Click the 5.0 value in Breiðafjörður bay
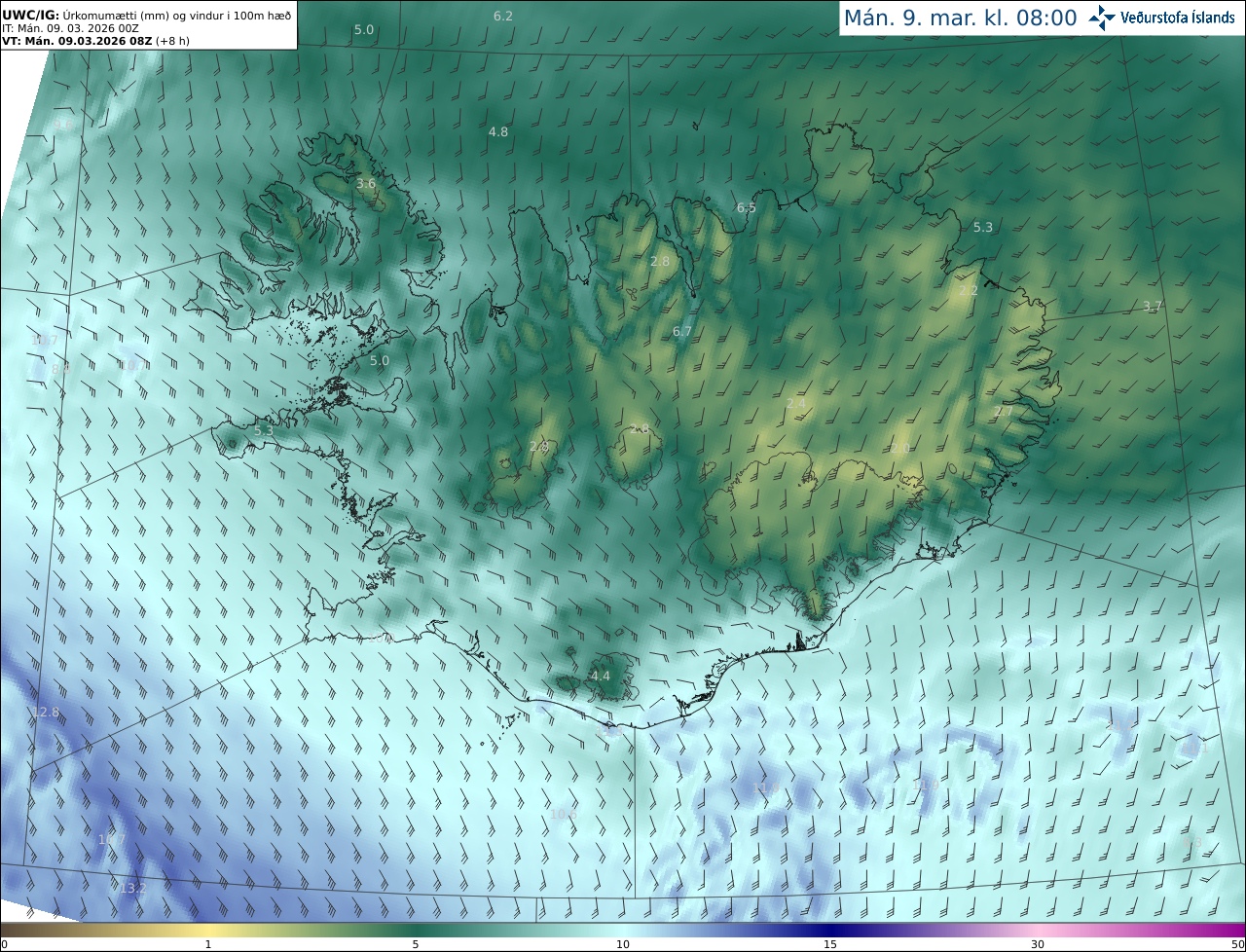 pos(380,360)
